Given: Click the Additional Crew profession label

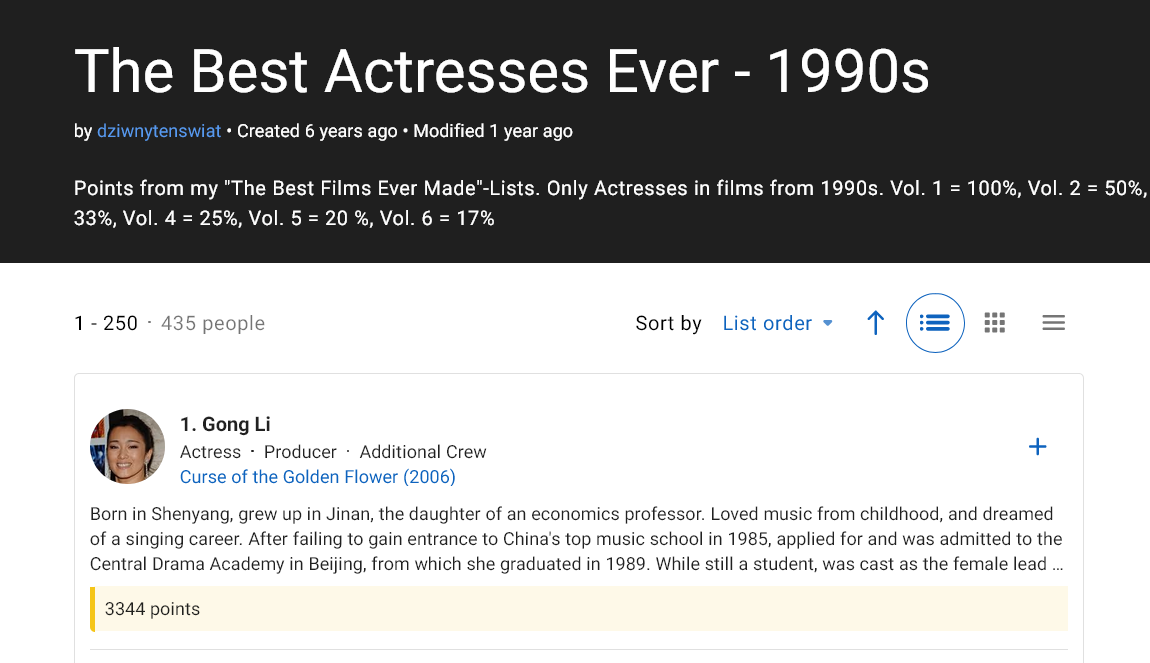Looking at the screenshot, I should [x=422, y=452].
